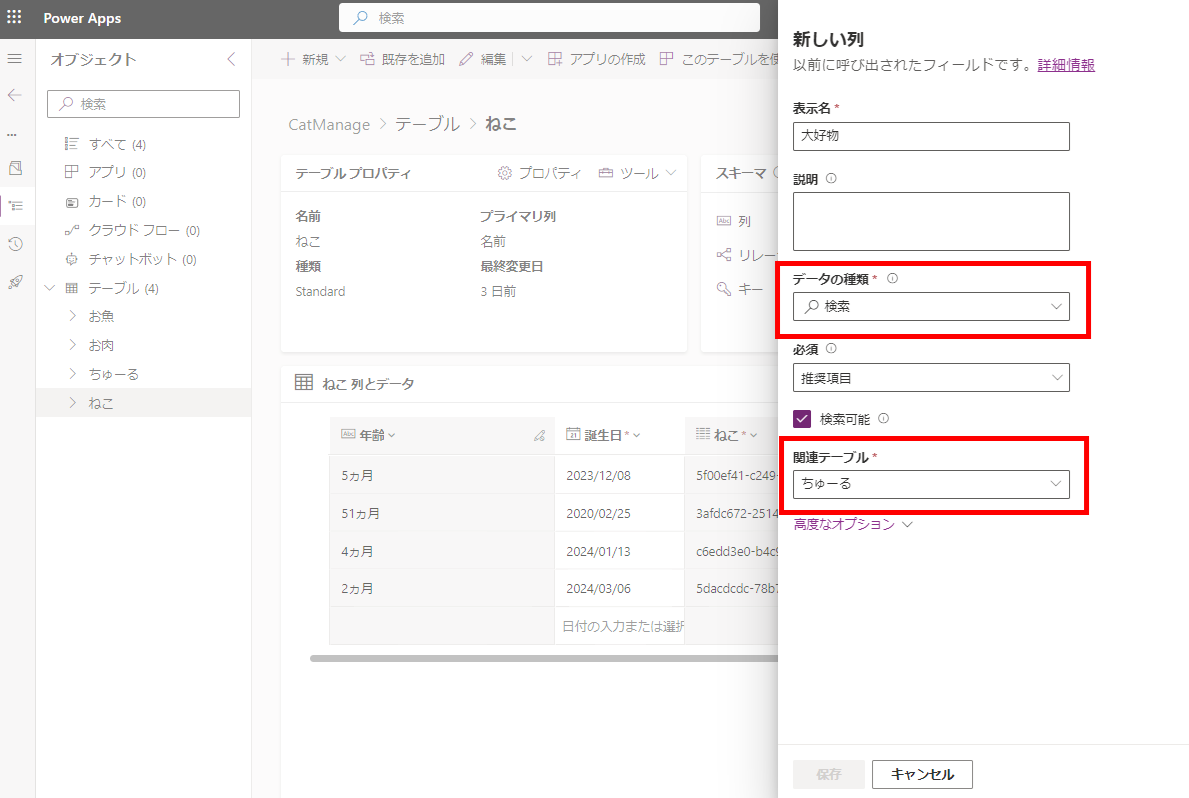Toggle the 検索可能 checkbox

[x=802, y=419]
